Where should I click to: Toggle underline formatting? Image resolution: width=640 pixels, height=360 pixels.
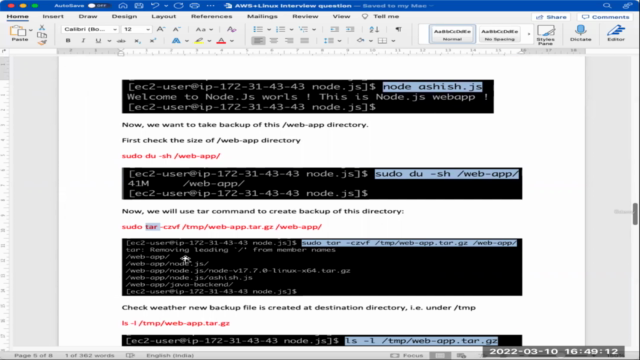point(98,41)
